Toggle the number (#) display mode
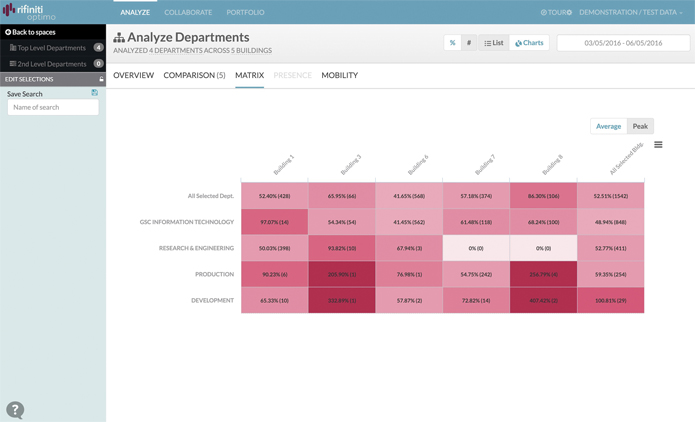 [469, 43]
